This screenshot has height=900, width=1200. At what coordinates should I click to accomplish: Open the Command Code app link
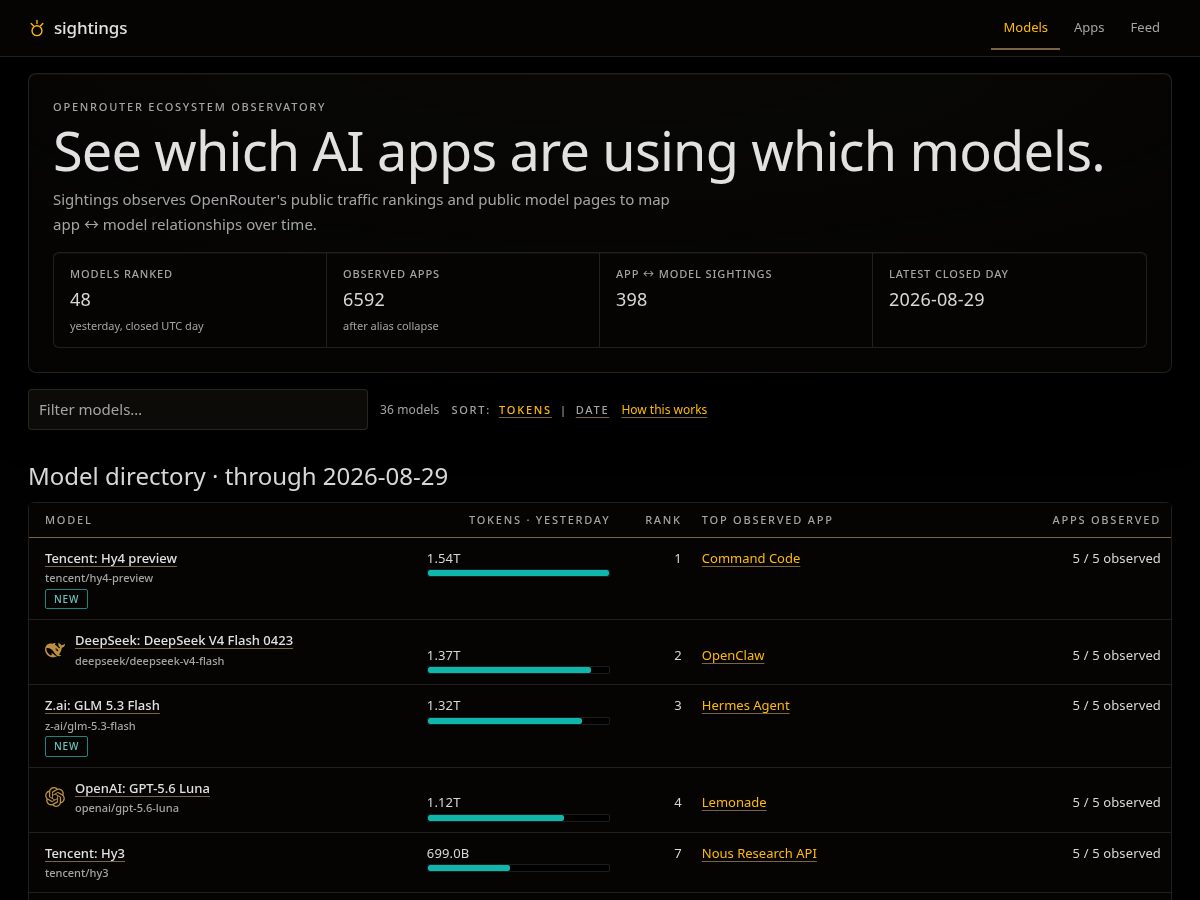click(x=751, y=558)
